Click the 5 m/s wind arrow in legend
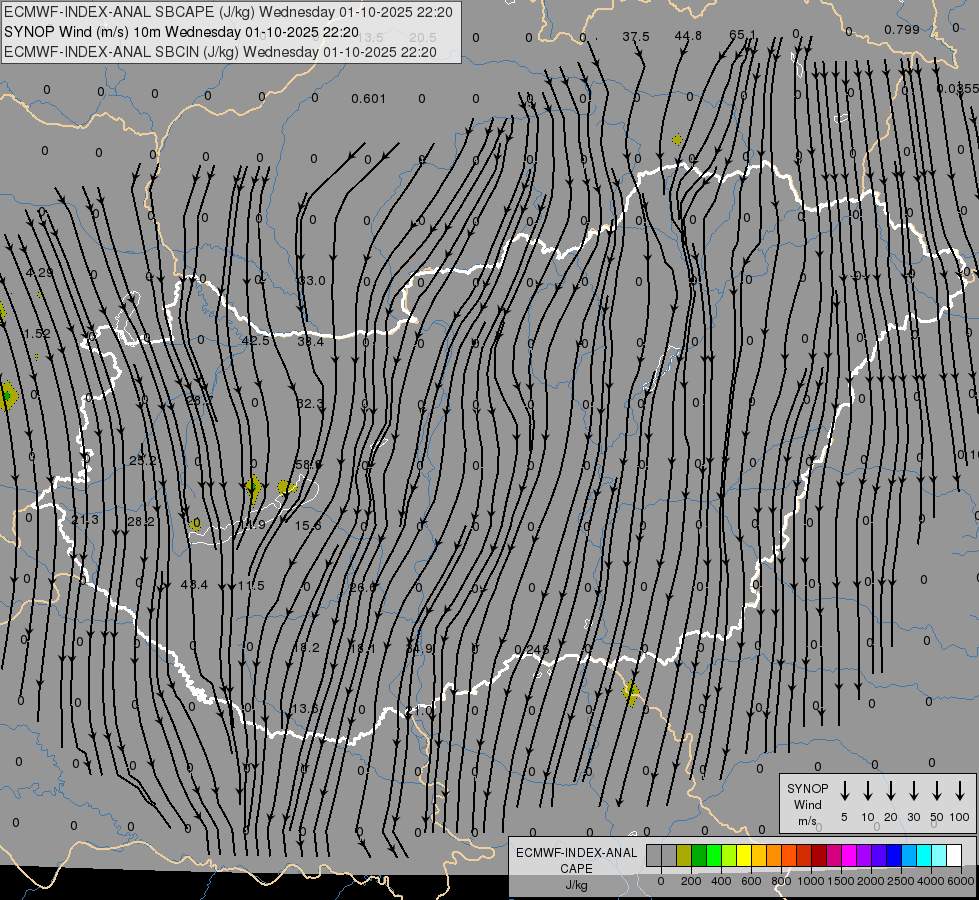Image resolution: width=979 pixels, height=900 pixels. 845,791
